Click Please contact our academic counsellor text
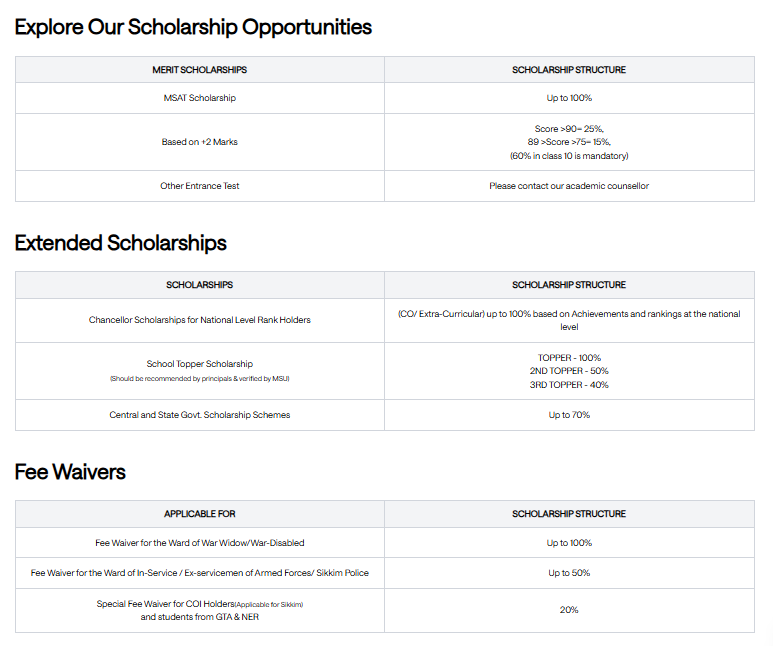 pyautogui.click(x=569, y=186)
